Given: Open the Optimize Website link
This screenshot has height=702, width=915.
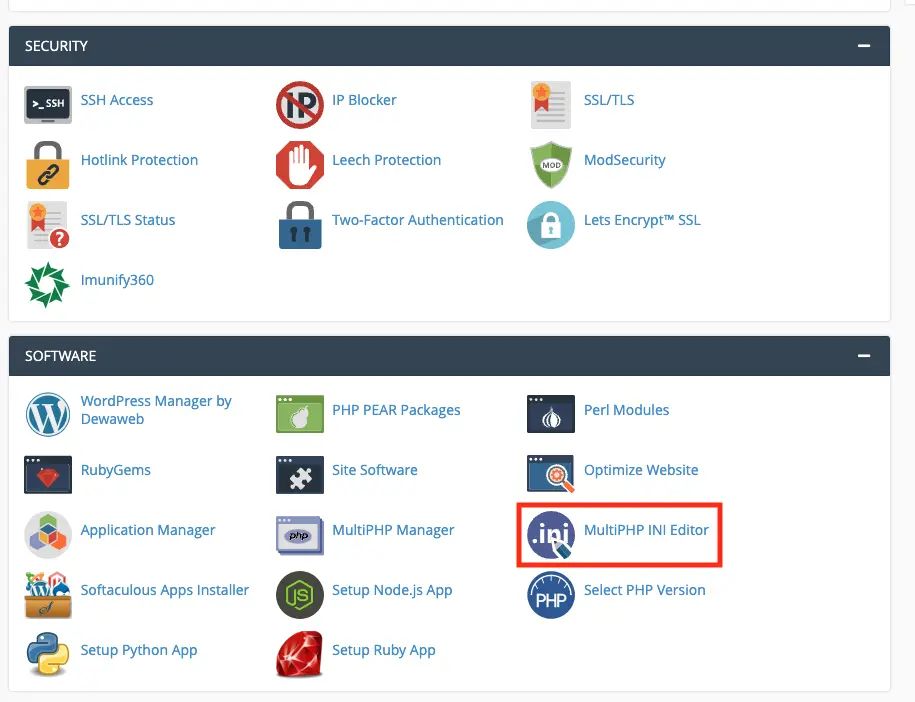Looking at the screenshot, I should (641, 470).
